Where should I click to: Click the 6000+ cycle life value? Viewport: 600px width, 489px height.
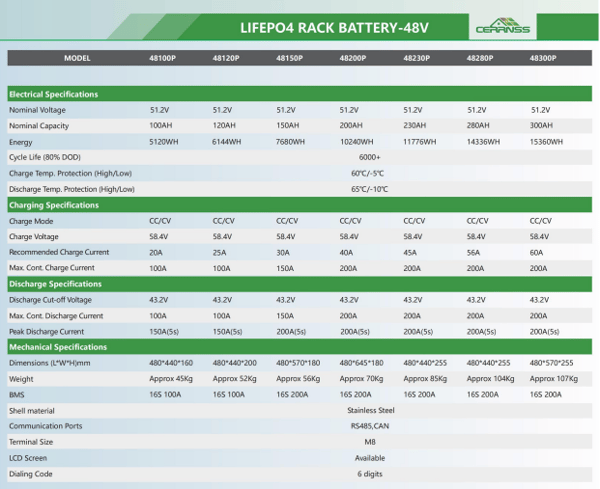pos(369,157)
